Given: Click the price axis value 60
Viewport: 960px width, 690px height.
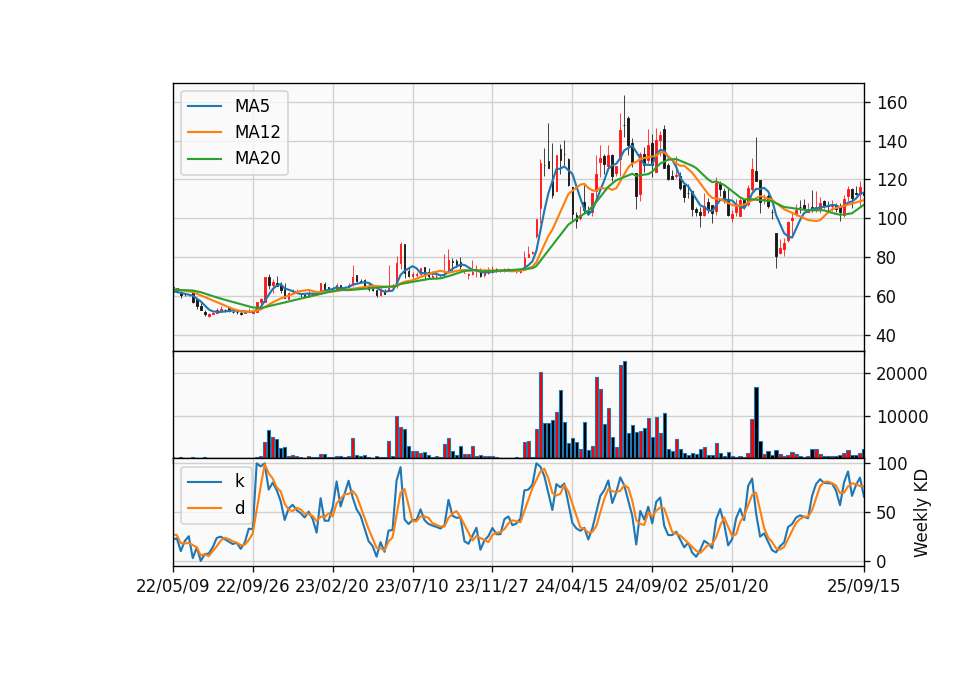Looking at the screenshot, I should coord(887,296).
